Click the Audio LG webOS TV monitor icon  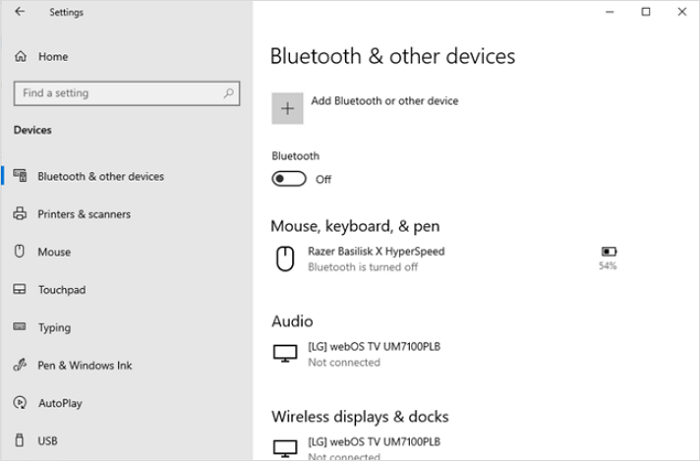(x=285, y=354)
